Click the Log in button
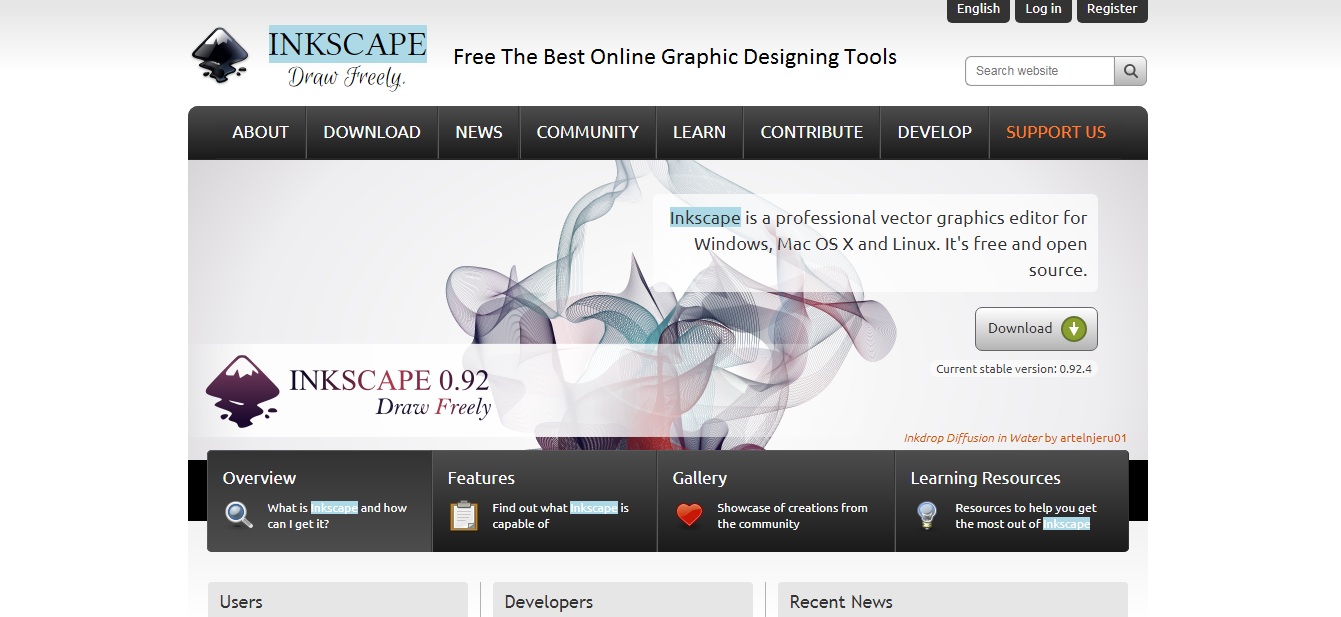Image resolution: width=1341 pixels, height=617 pixels. [x=1042, y=9]
